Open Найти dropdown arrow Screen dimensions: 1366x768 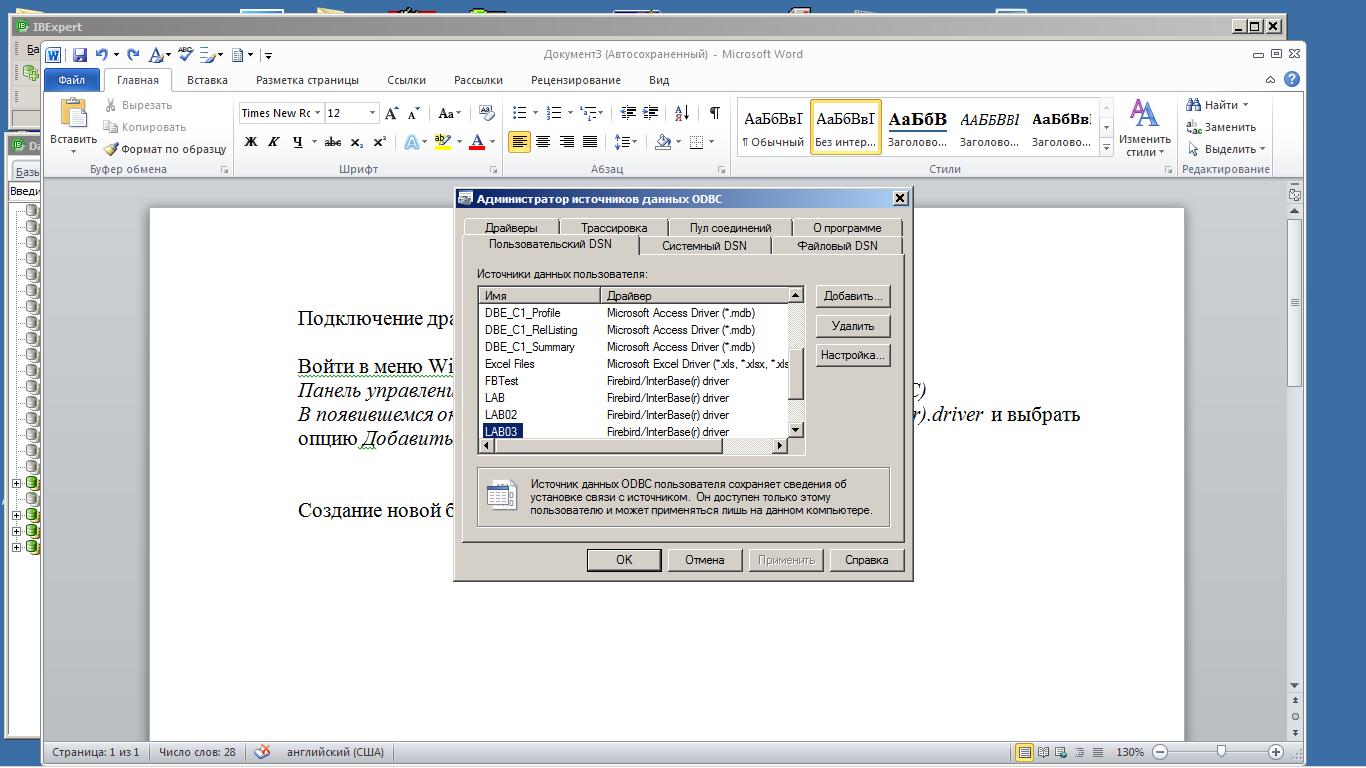pos(1247,105)
